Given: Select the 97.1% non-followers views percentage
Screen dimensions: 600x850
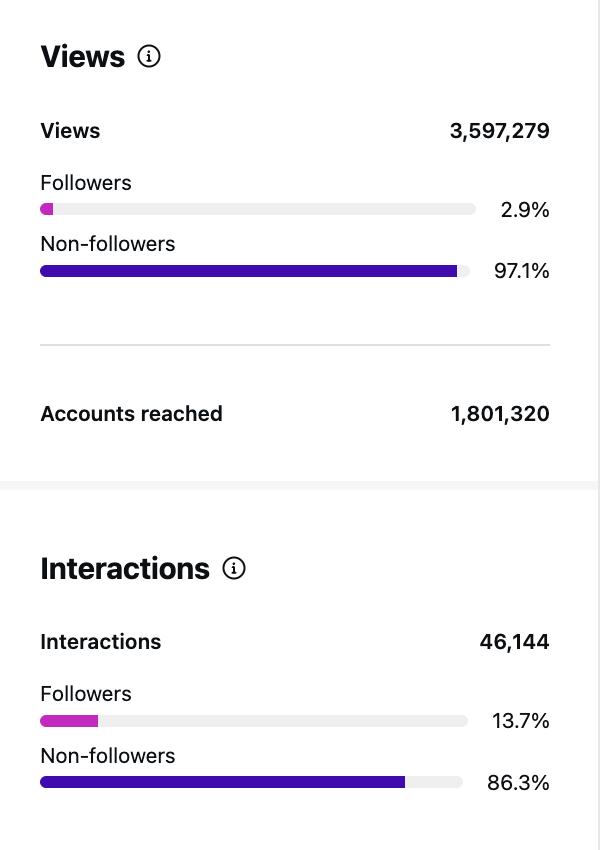Looking at the screenshot, I should pyautogui.click(x=521, y=271).
